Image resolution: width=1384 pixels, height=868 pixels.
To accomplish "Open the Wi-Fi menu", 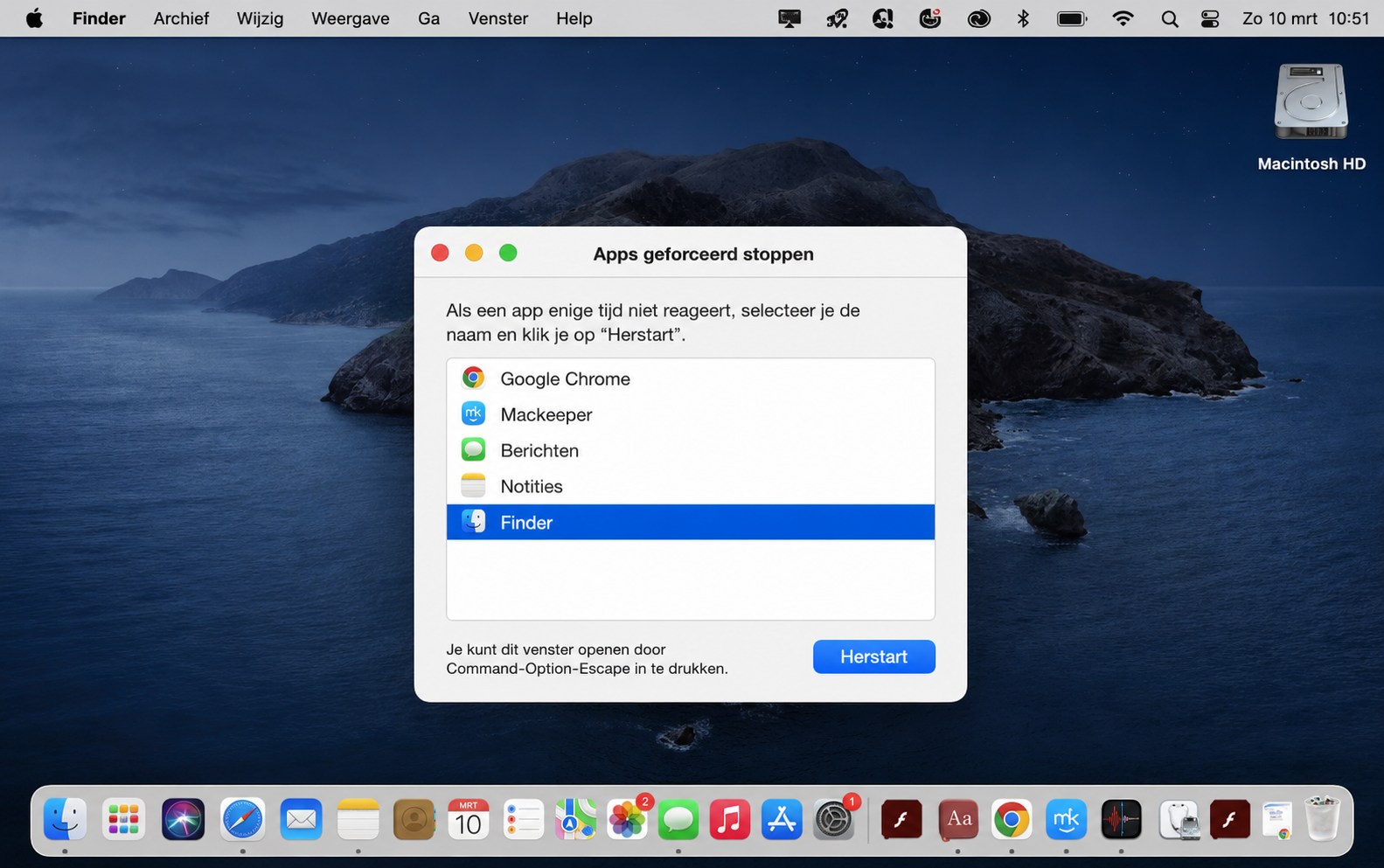I will (x=1123, y=18).
